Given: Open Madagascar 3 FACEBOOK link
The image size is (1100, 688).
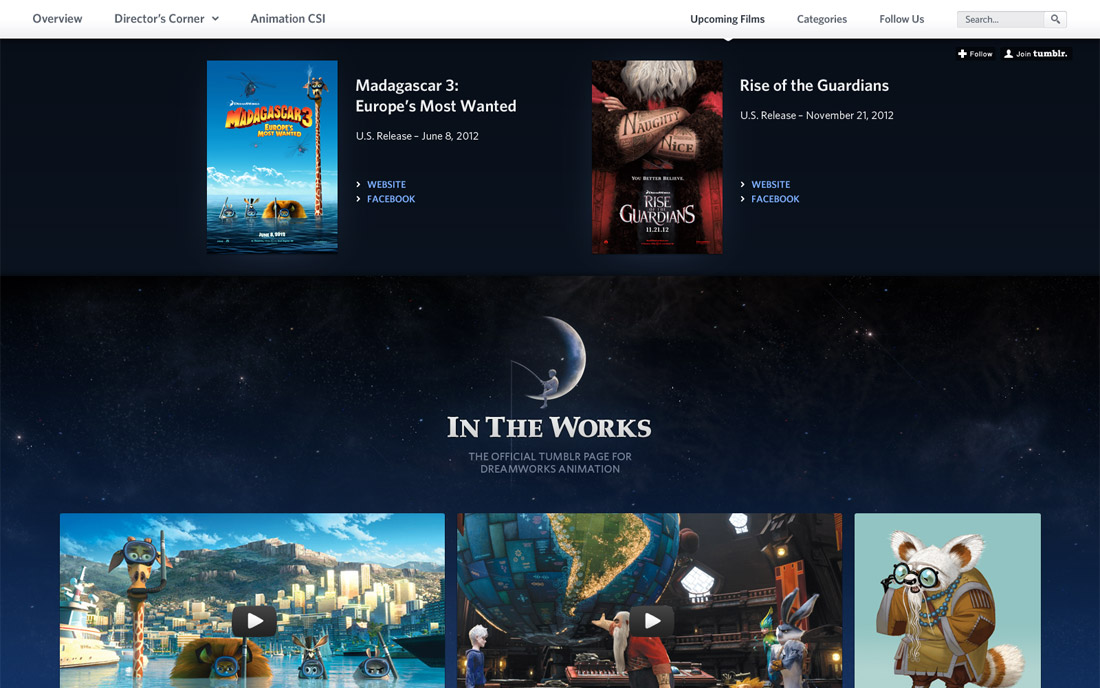Looking at the screenshot, I should pos(391,199).
